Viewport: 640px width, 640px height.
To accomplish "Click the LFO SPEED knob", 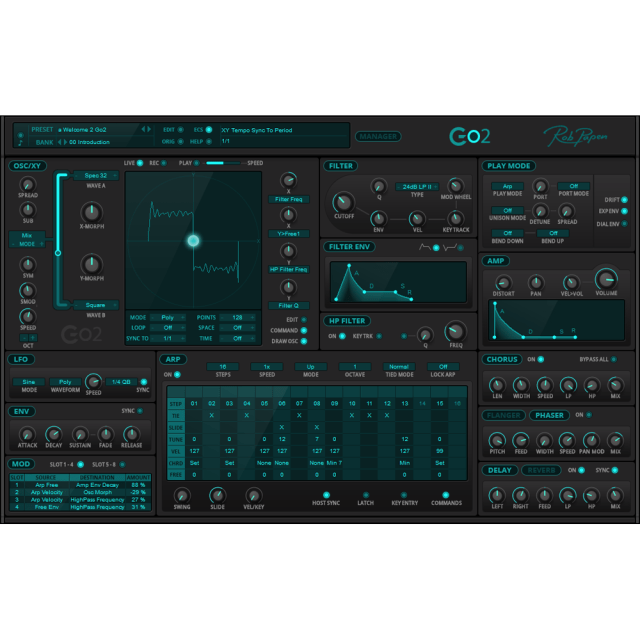I will point(93,382).
